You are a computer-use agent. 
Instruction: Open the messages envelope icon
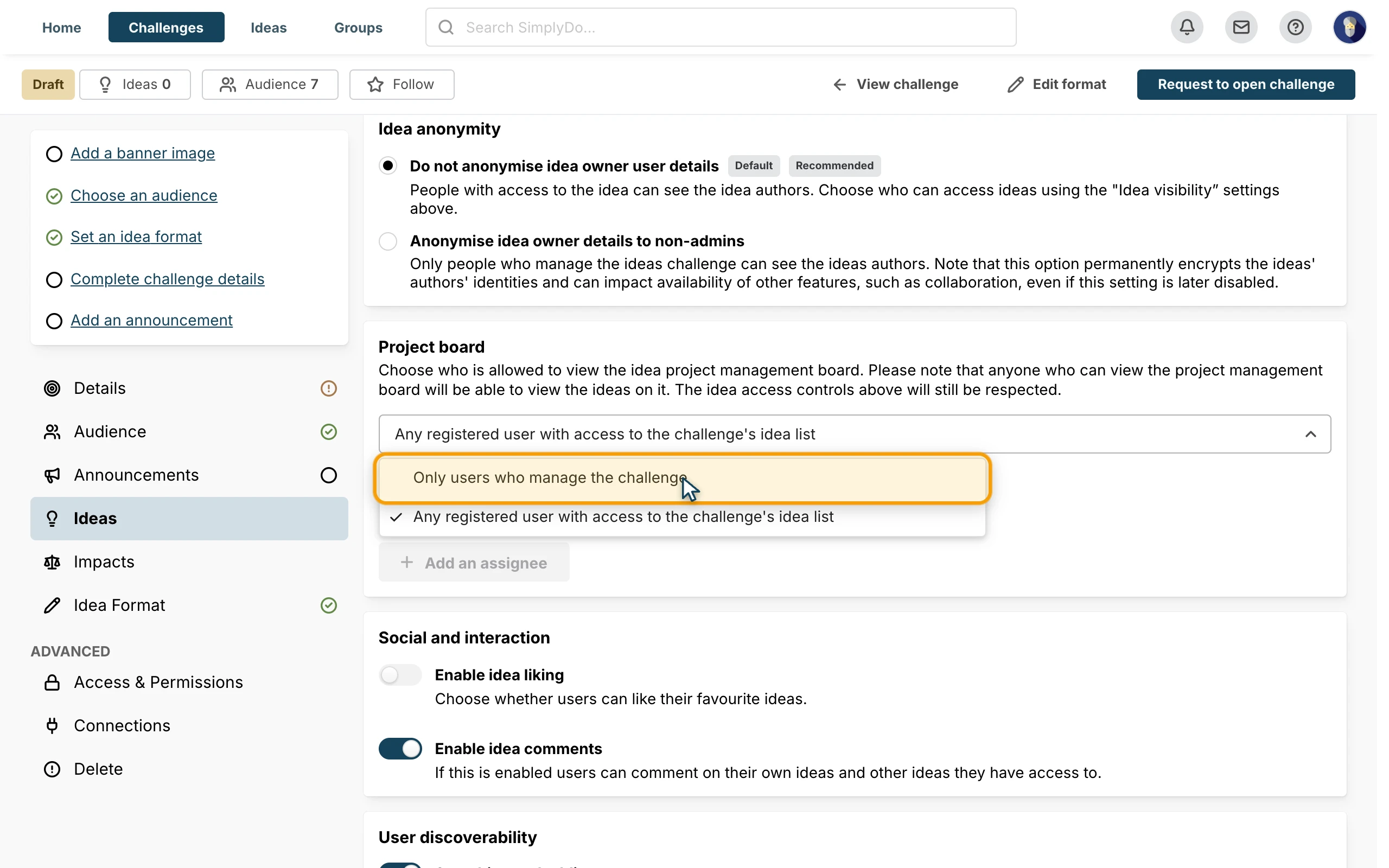point(1241,27)
